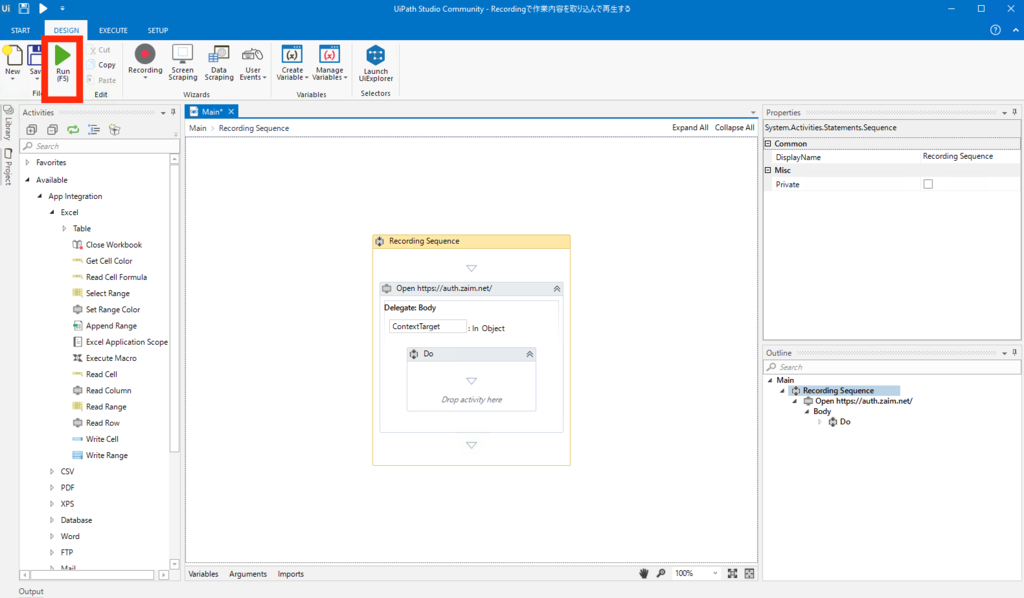The width and height of the screenshot is (1024, 598).
Task: Open the Variables panel tab
Action: [x=203, y=574]
